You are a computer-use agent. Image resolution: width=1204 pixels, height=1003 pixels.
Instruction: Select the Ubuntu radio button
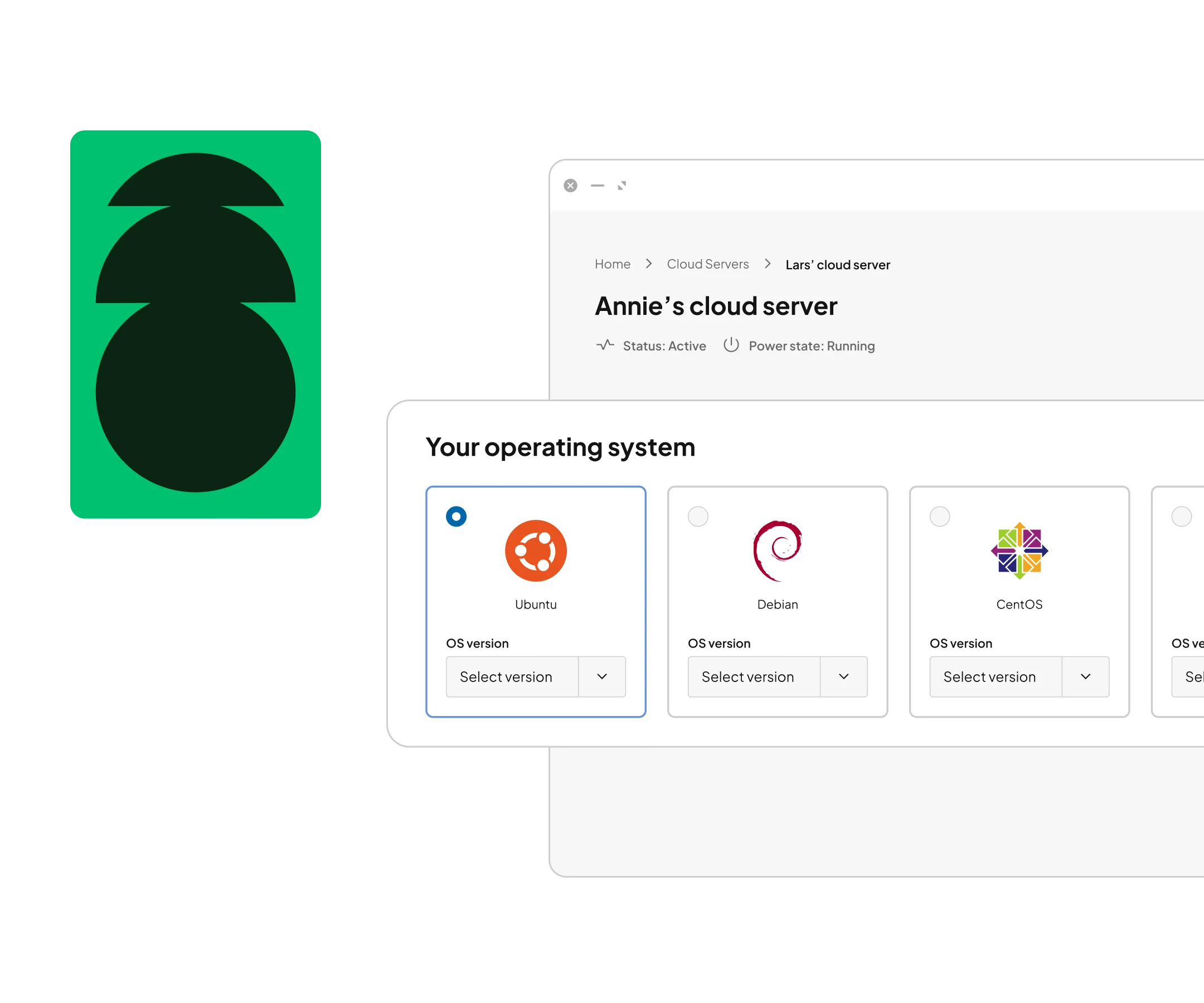[x=456, y=517]
